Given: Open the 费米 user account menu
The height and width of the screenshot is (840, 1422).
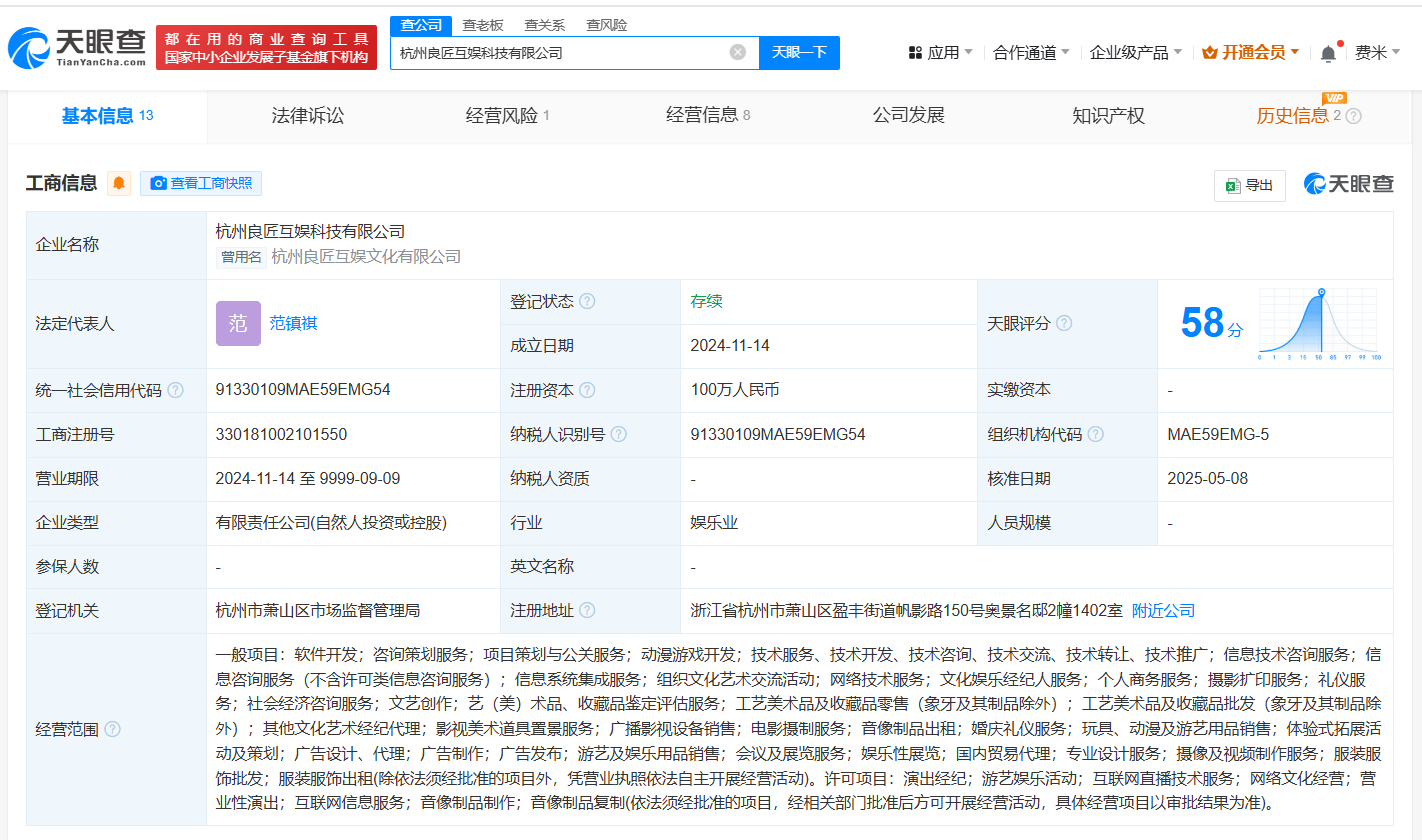Looking at the screenshot, I should click(1376, 52).
